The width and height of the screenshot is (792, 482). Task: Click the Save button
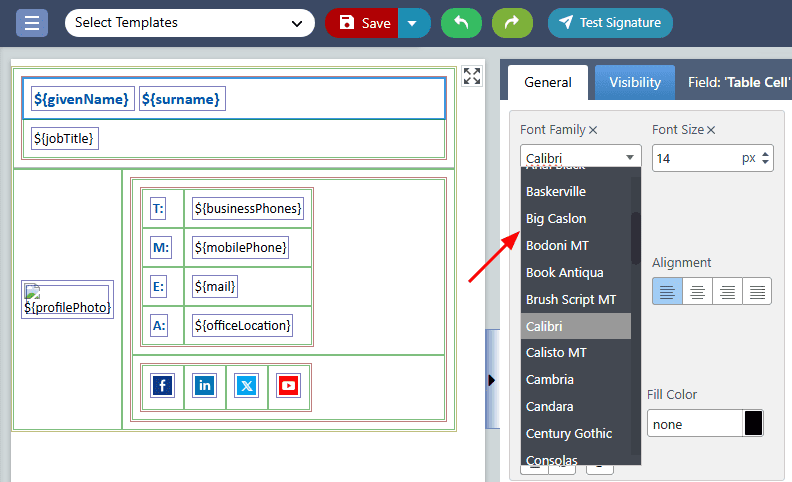pyautogui.click(x=363, y=22)
